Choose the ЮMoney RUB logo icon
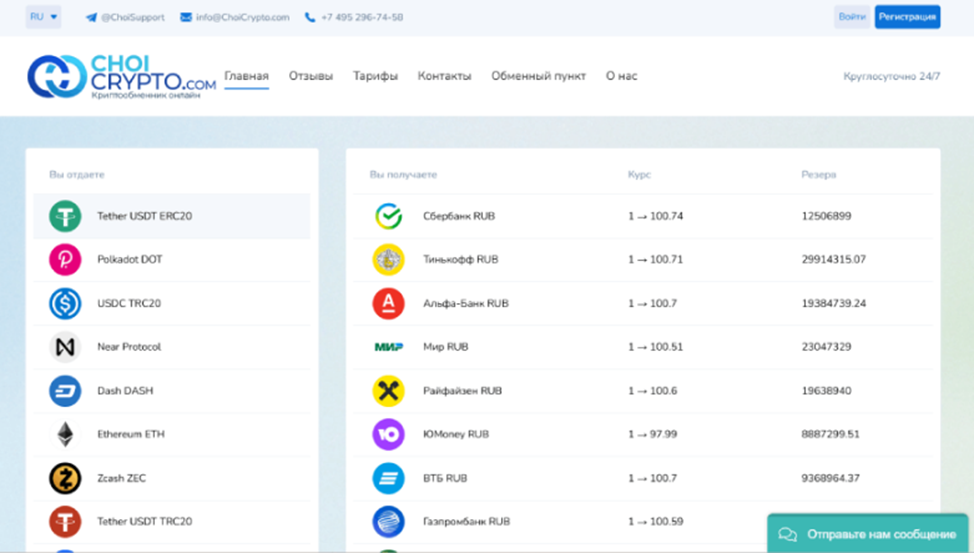 (388, 434)
